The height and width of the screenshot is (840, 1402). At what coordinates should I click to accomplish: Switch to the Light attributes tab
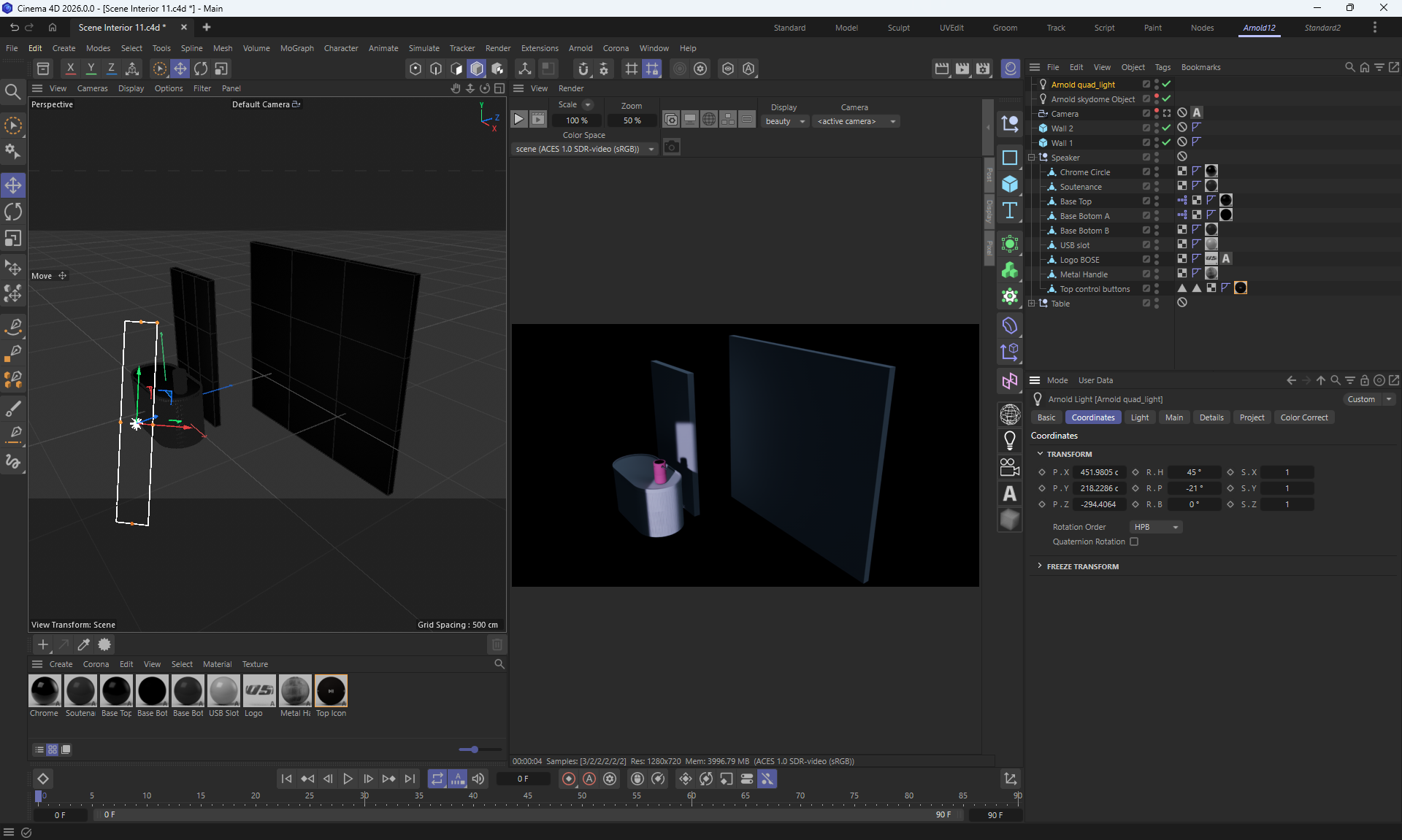pyautogui.click(x=1139, y=417)
